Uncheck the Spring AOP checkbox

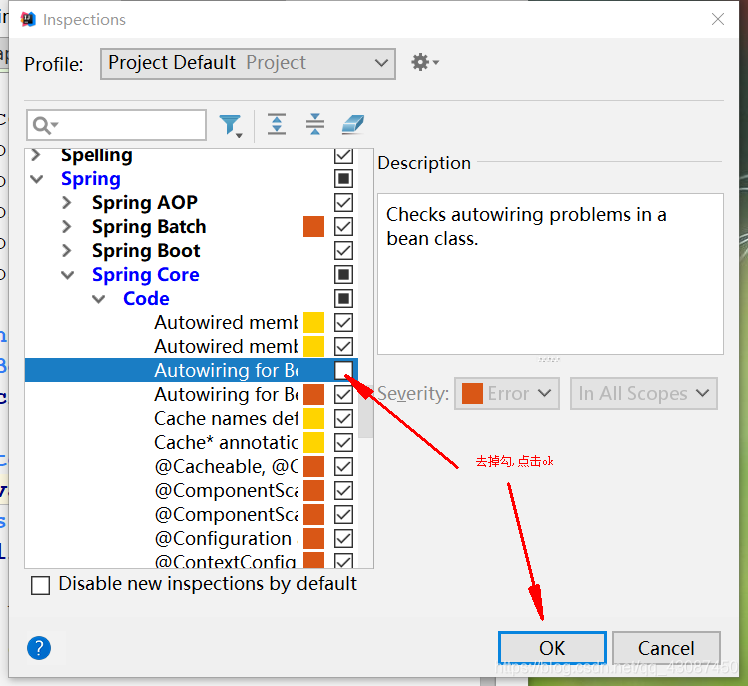[x=343, y=203]
